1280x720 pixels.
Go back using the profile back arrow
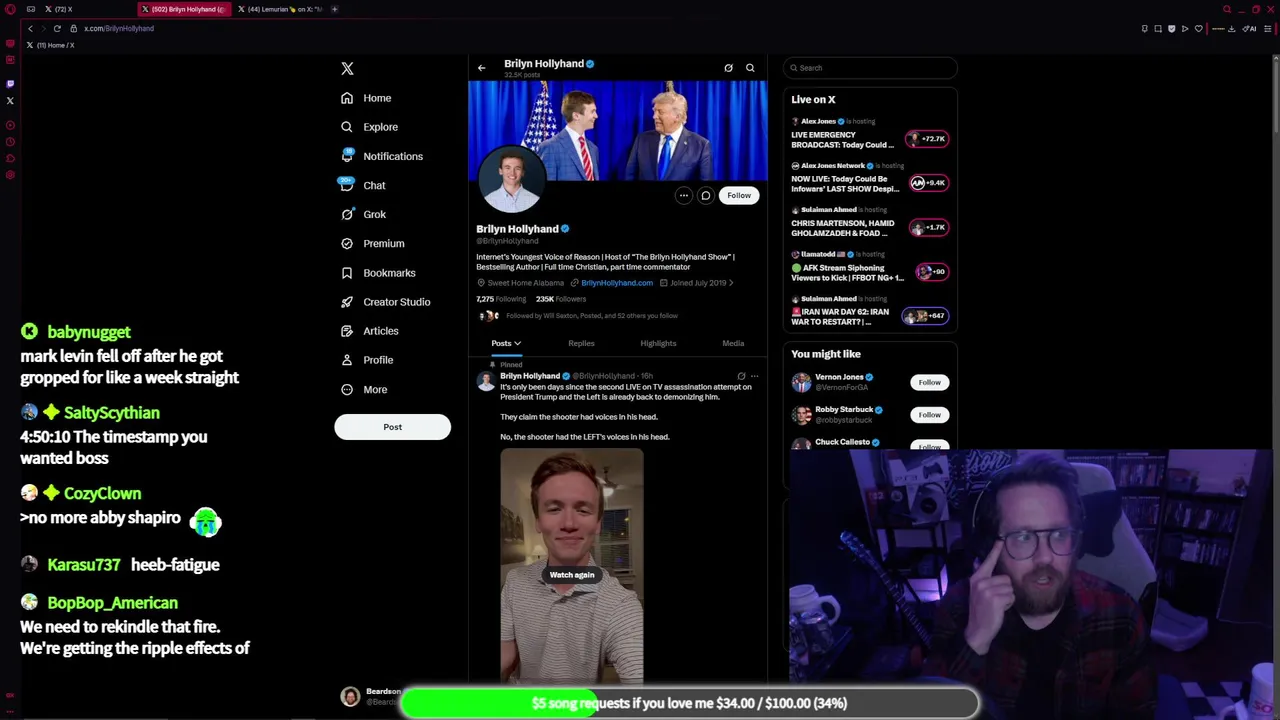(481, 68)
